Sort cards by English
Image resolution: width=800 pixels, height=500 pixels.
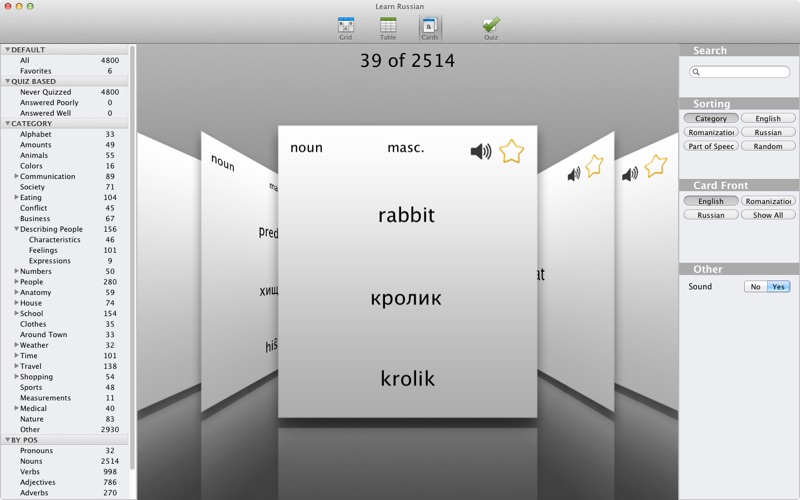(x=768, y=118)
